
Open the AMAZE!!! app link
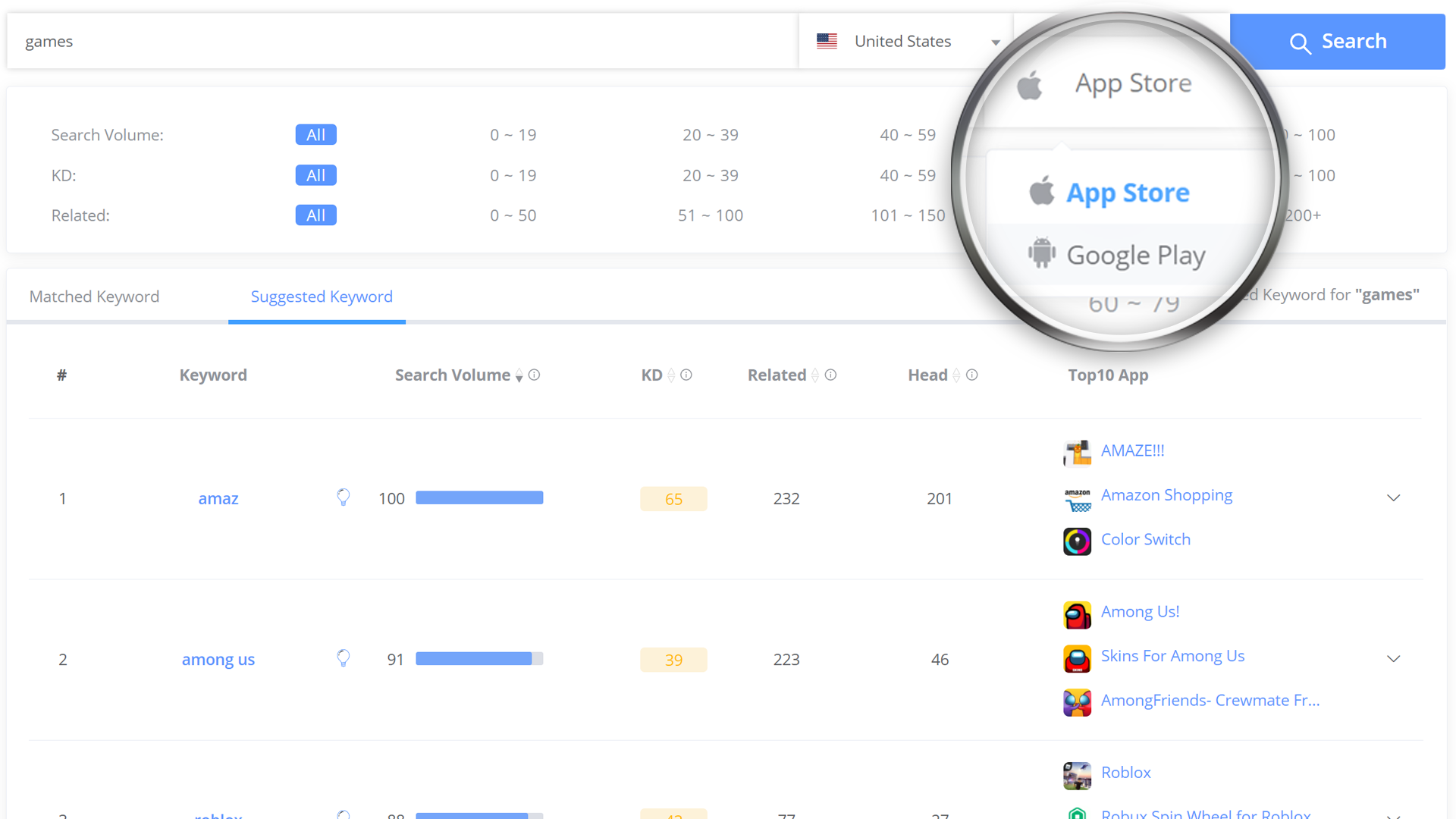click(x=1132, y=450)
